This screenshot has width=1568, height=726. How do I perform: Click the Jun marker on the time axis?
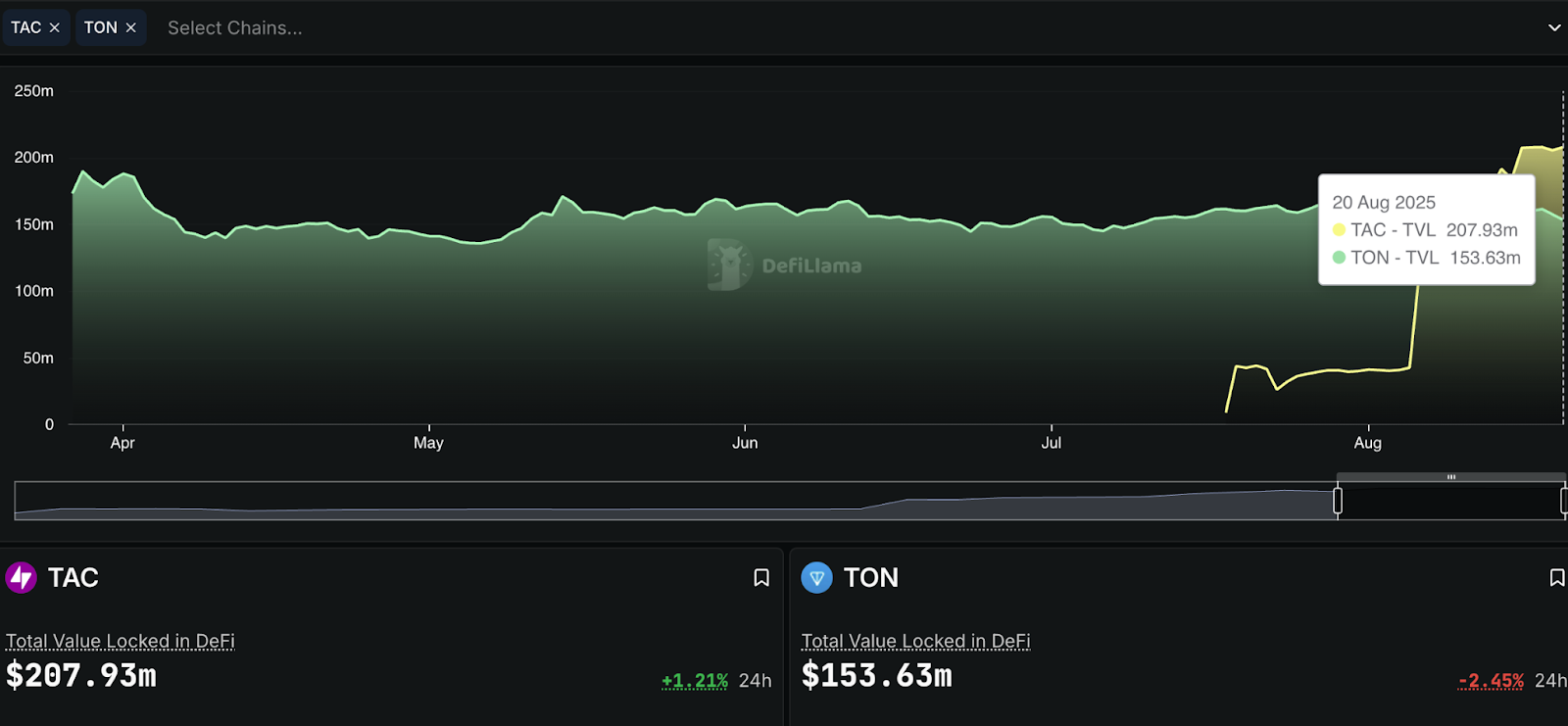(745, 442)
